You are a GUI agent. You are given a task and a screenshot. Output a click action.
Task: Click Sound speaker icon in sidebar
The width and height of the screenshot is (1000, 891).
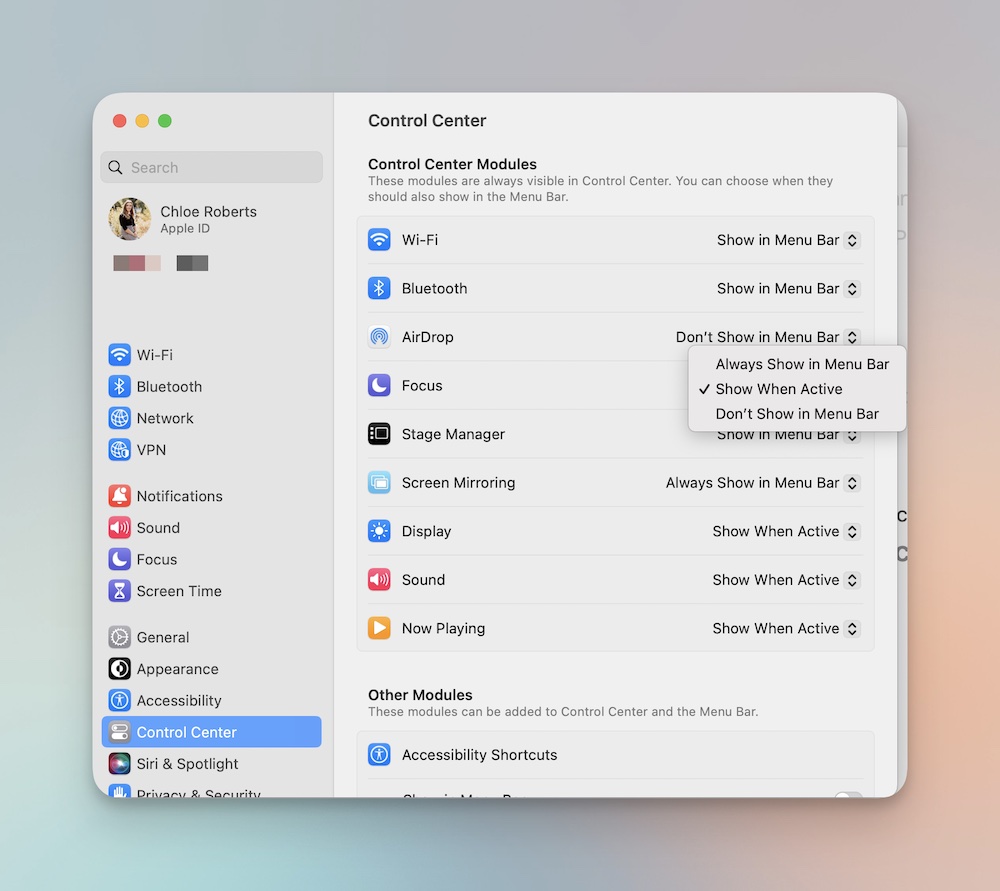[x=119, y=527]
